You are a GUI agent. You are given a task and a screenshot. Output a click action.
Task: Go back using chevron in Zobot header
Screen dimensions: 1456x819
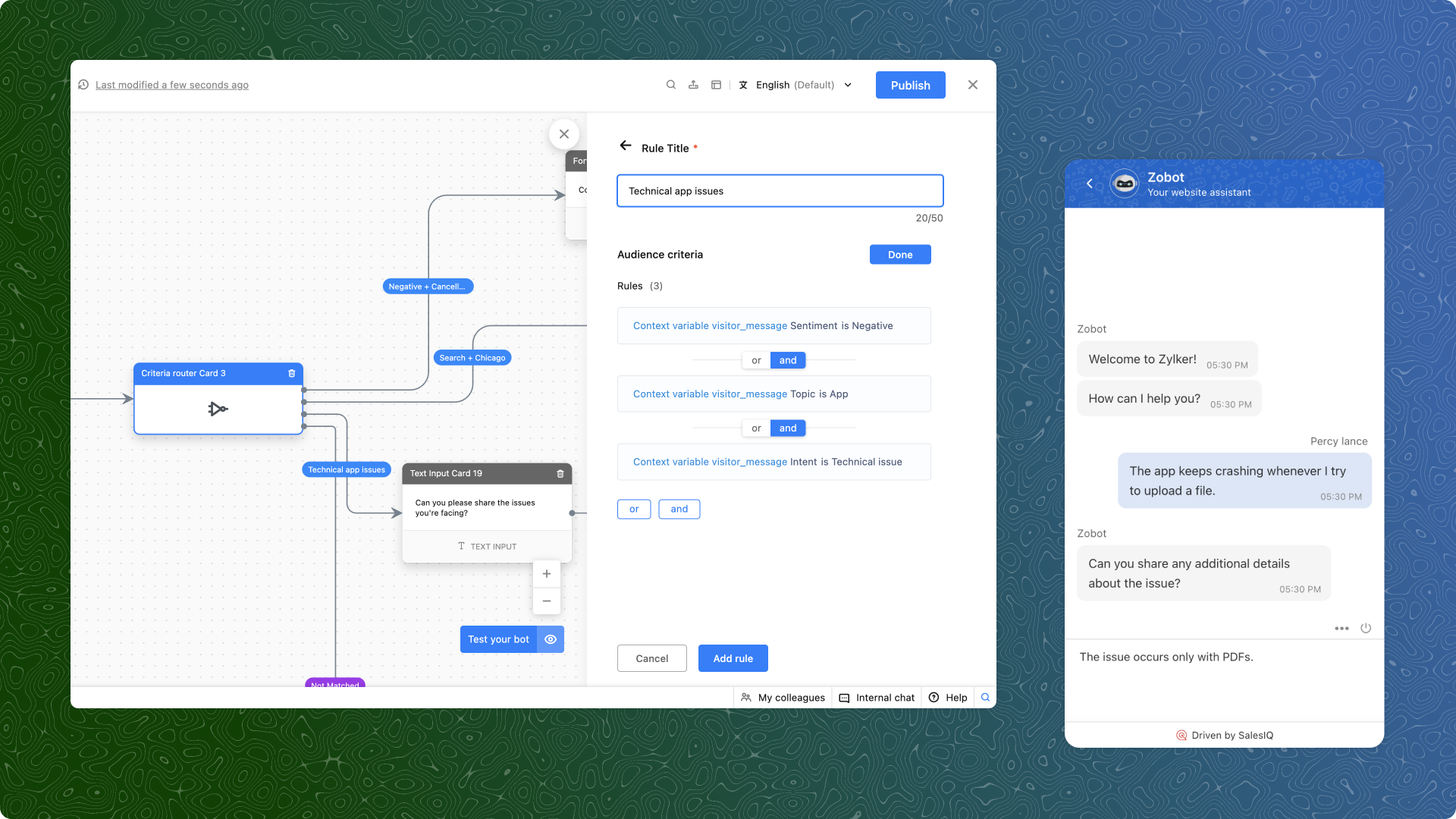[1090, 184]
